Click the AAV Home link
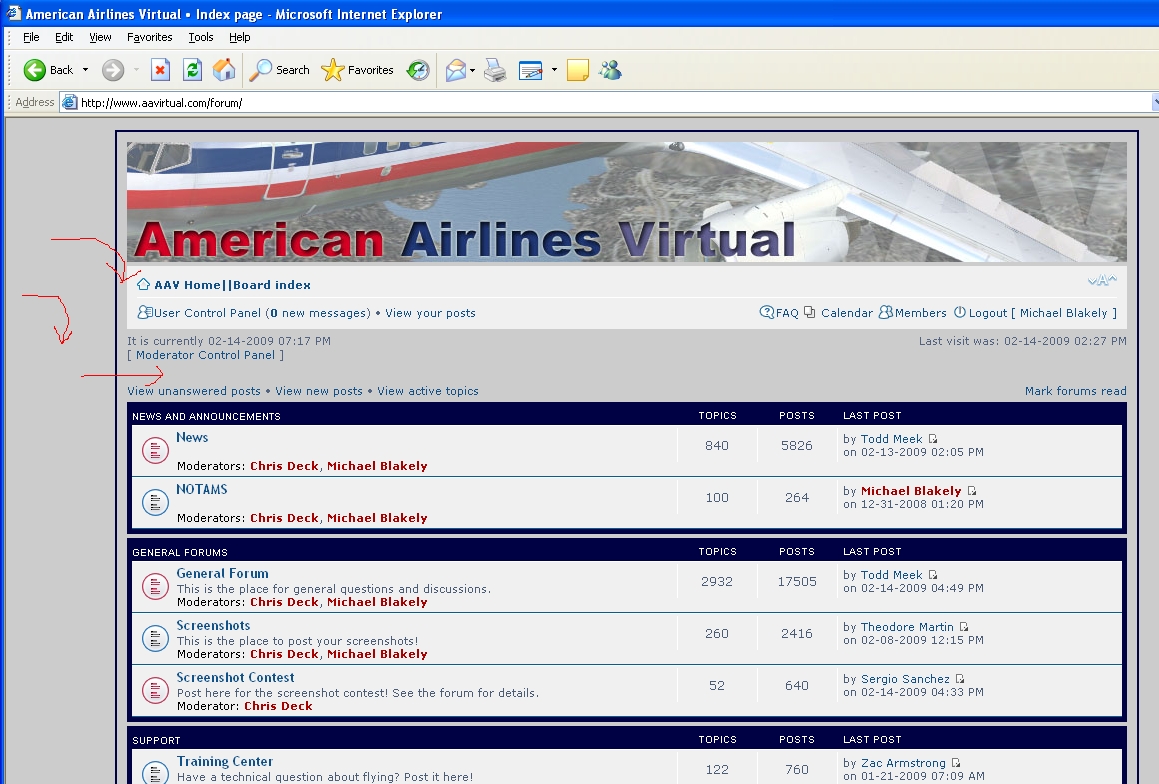Viewport: 1159px width, 784px height. [x=188, y=284]
